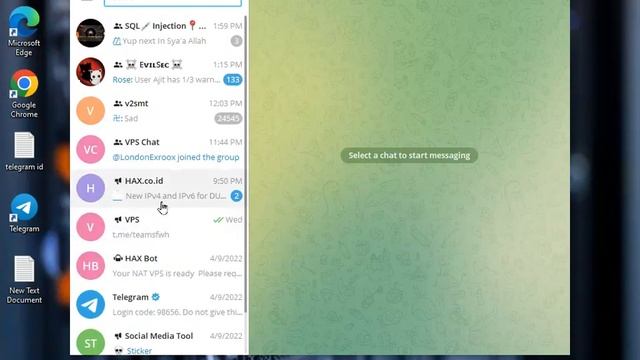Viewport: 640px width, 360px height.
Task: Select HAX Bot HB avatar
Action: click(x=90, y=266)
